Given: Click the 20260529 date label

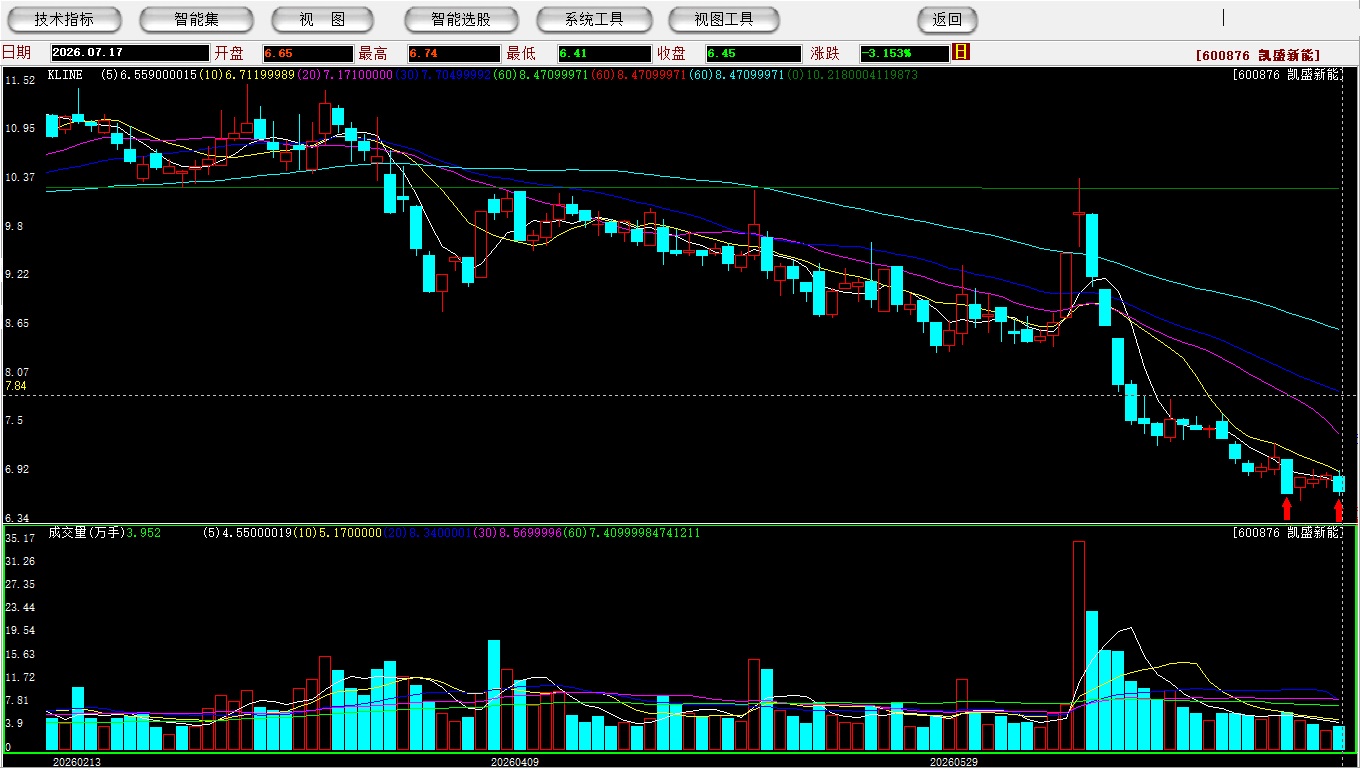Looking at the screenshot, I should click(954, 762).
